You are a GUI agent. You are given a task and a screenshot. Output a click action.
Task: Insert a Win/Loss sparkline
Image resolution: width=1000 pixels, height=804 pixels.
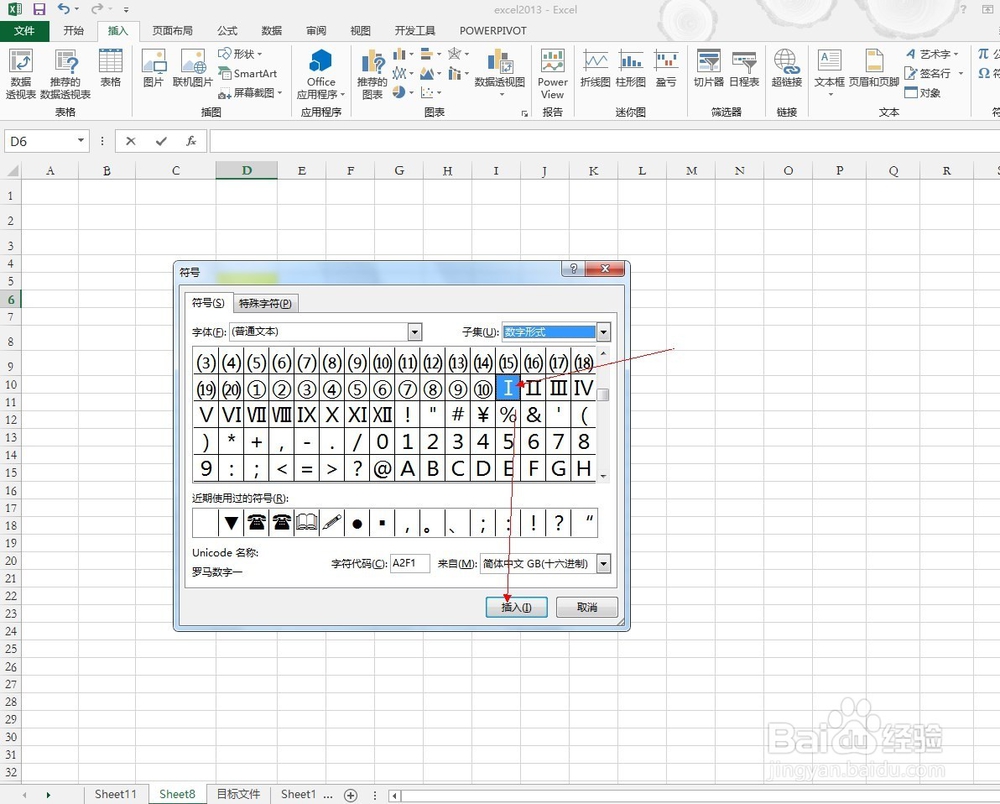[666, 68]
